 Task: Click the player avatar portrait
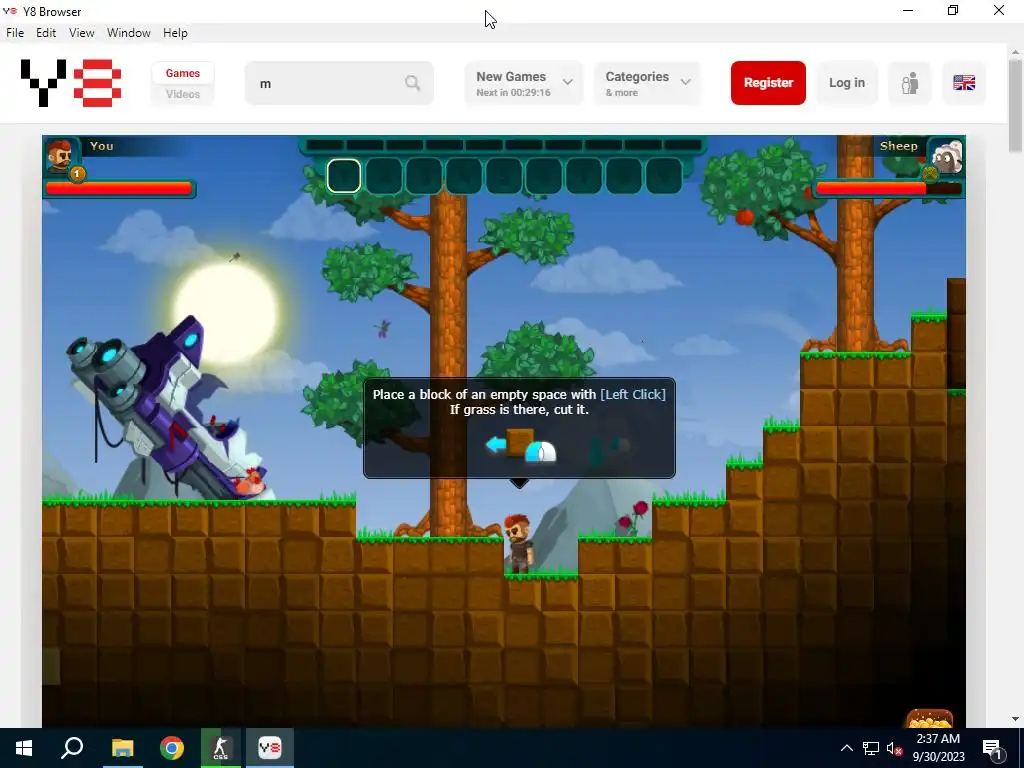pyautogui.click(x=60, y=155)
